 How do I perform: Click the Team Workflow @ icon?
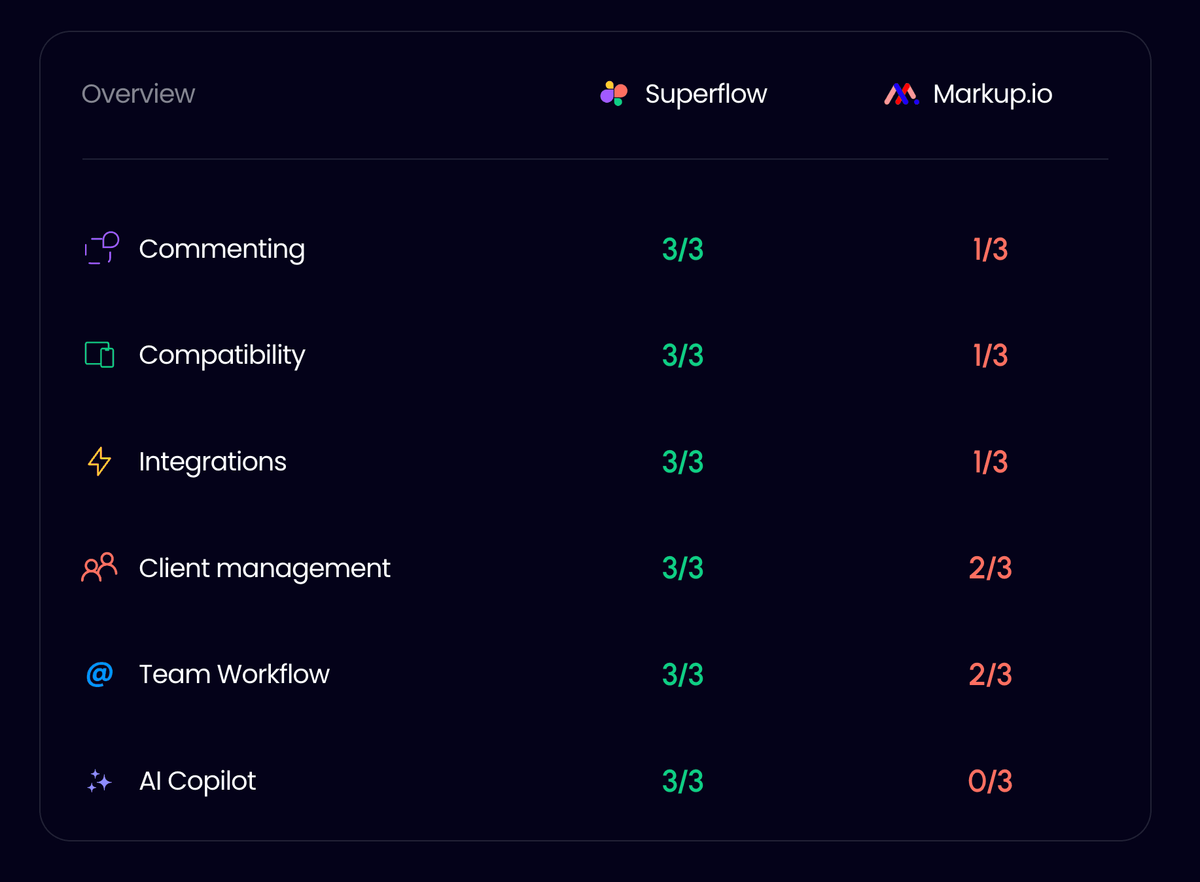pos(99,674)
